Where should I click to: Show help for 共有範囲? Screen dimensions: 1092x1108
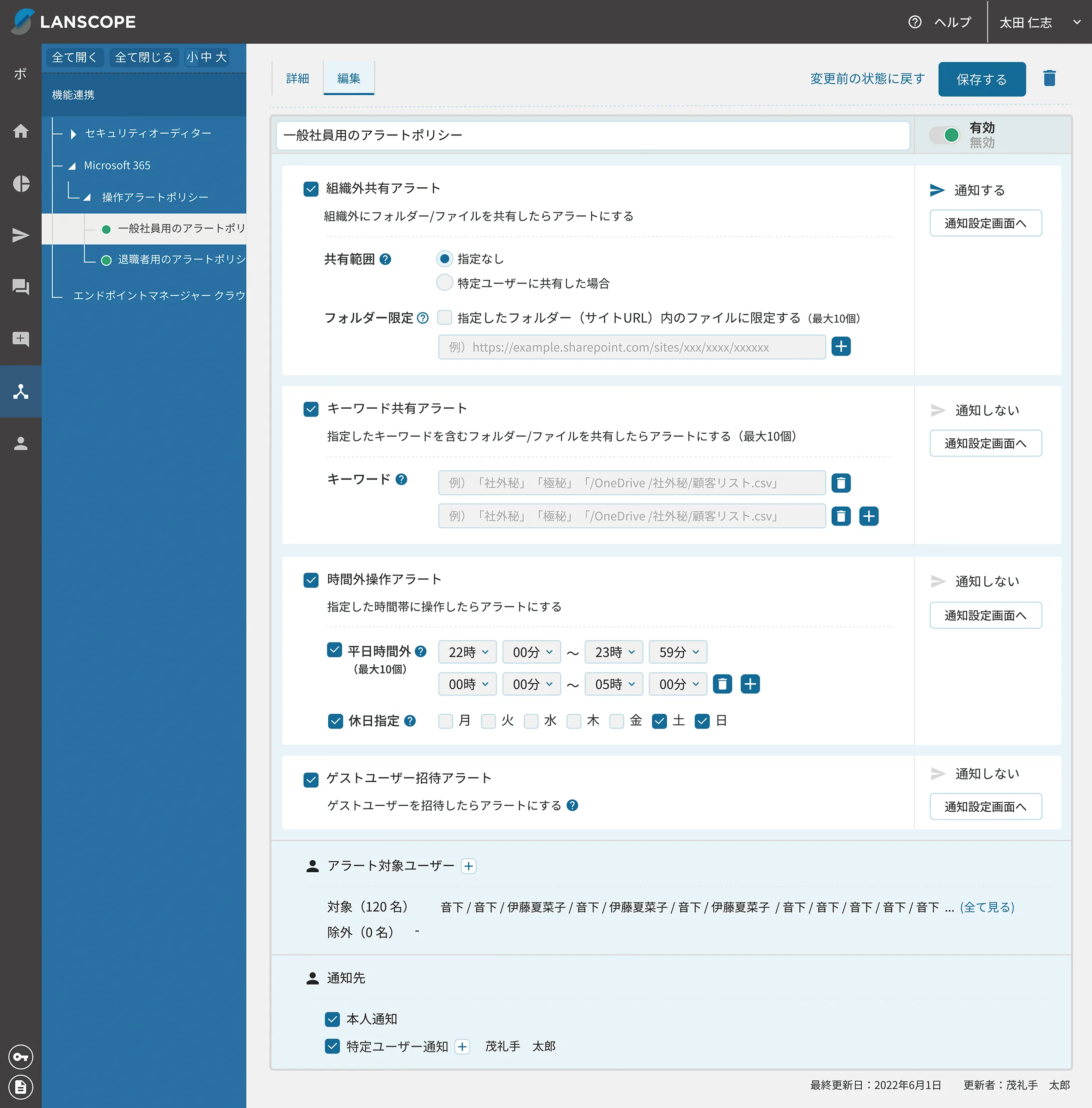[x=386, y=259]
